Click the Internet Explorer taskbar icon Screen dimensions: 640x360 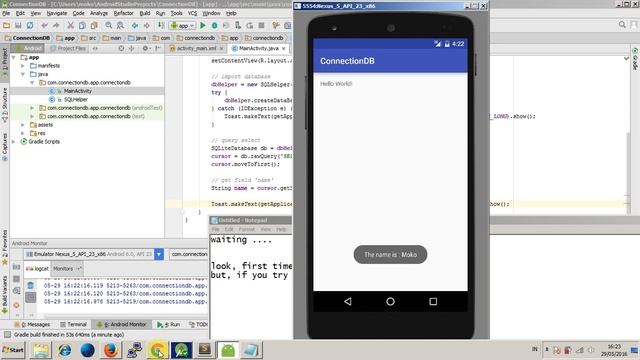pos(64,350)
